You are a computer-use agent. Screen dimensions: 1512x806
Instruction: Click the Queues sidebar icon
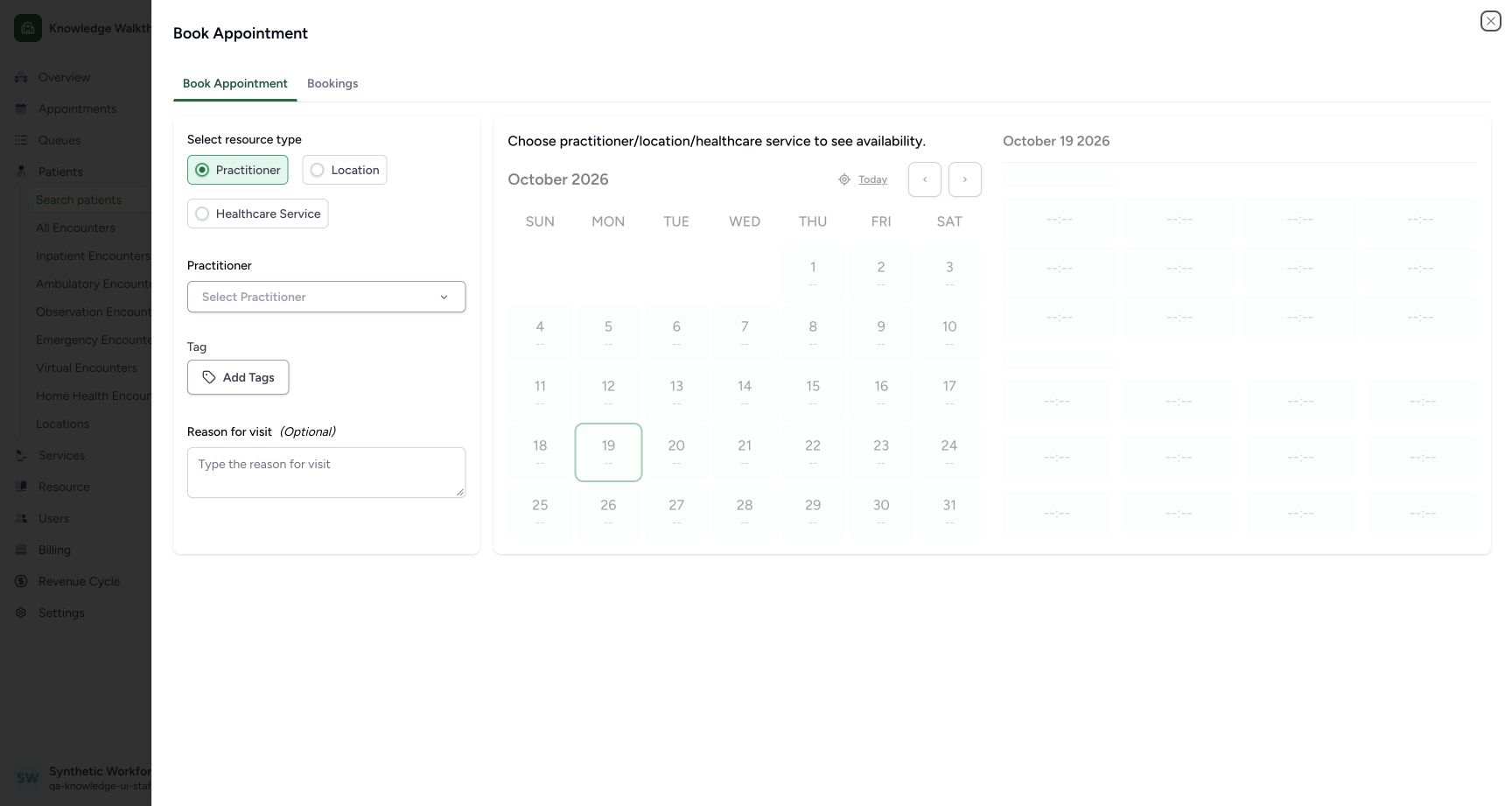click(x=21, y=140)
